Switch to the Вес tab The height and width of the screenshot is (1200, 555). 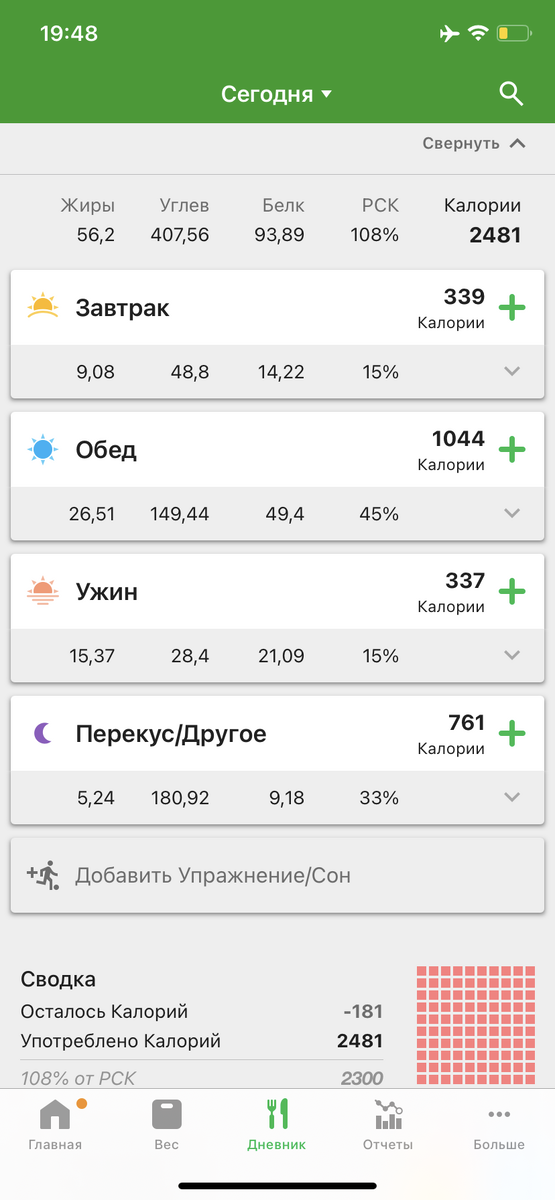tap(166, 1125)
